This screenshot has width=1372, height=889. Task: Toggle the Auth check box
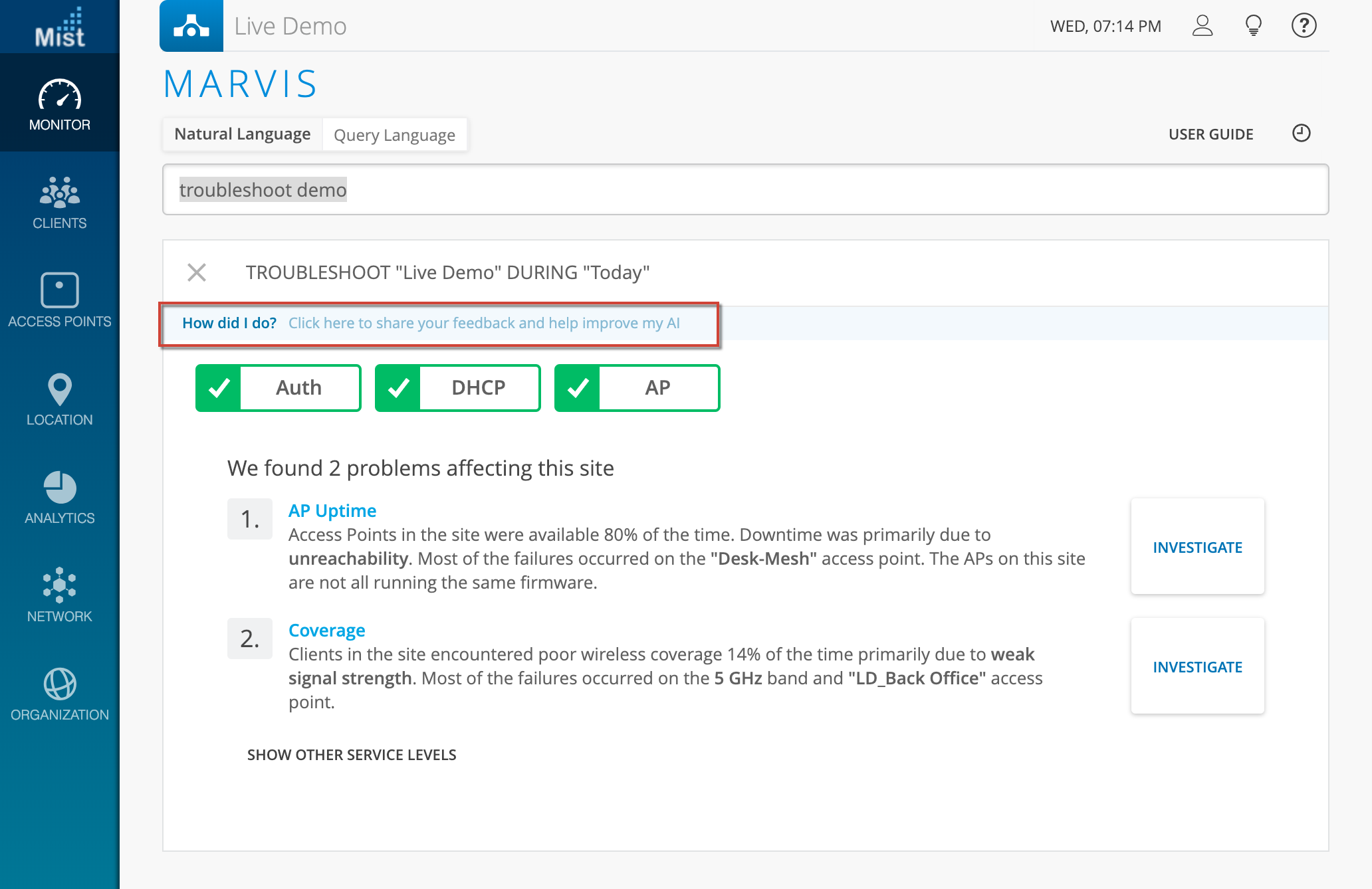(219, 388)
